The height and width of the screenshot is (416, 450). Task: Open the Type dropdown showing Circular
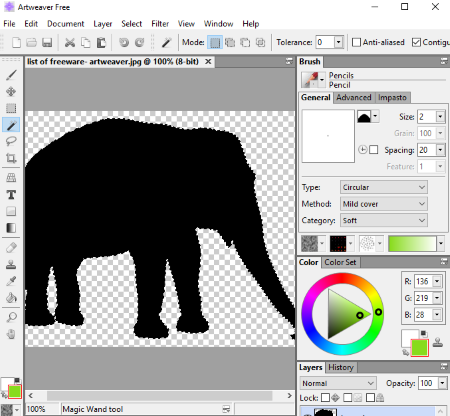[384, 187]
